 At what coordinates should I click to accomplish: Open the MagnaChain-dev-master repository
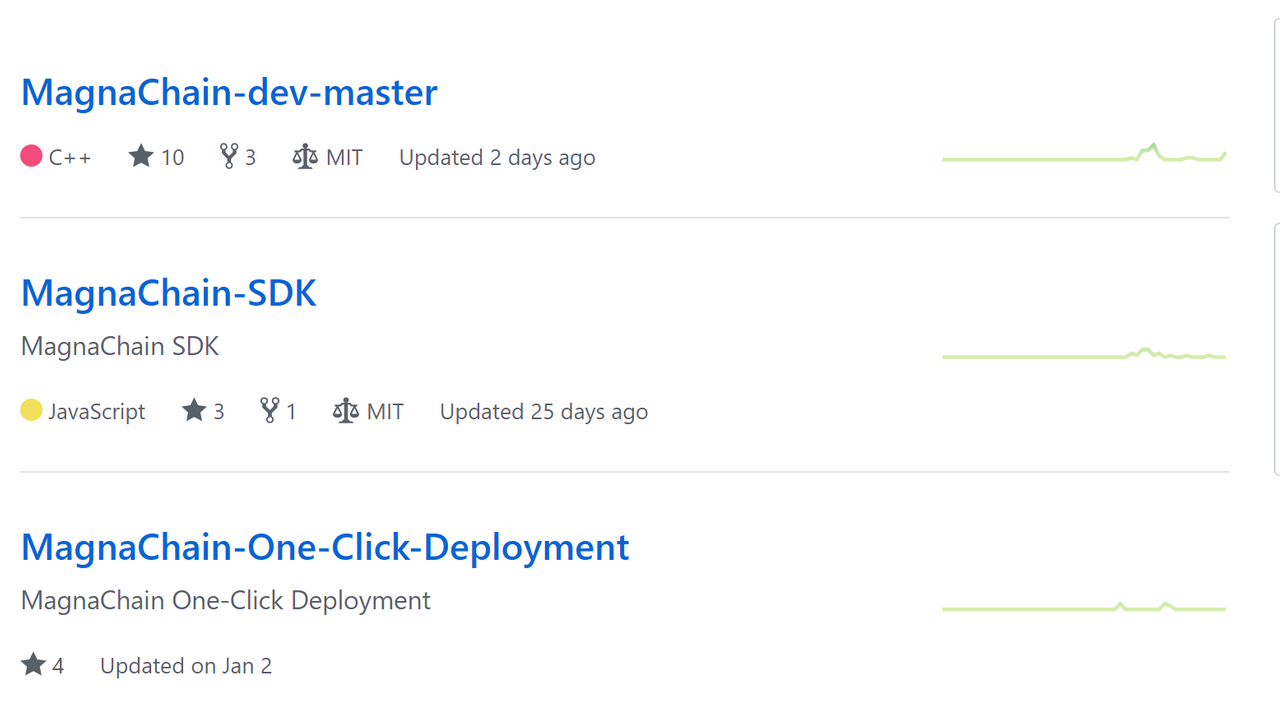pyautogui.click(x=229, y=92)
